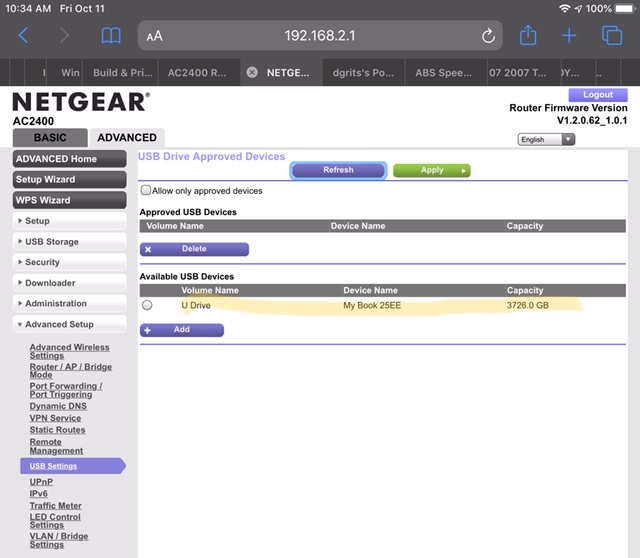Open the Safari share sheet icon
The width and height of the screenshot is (640, 558).
click(x=528, y=36)
